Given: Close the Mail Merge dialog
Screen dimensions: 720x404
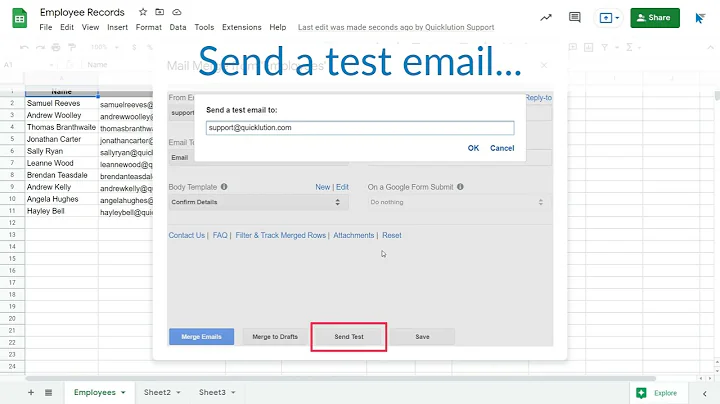Looking at the screenshot, I should [x=544, y=65].
